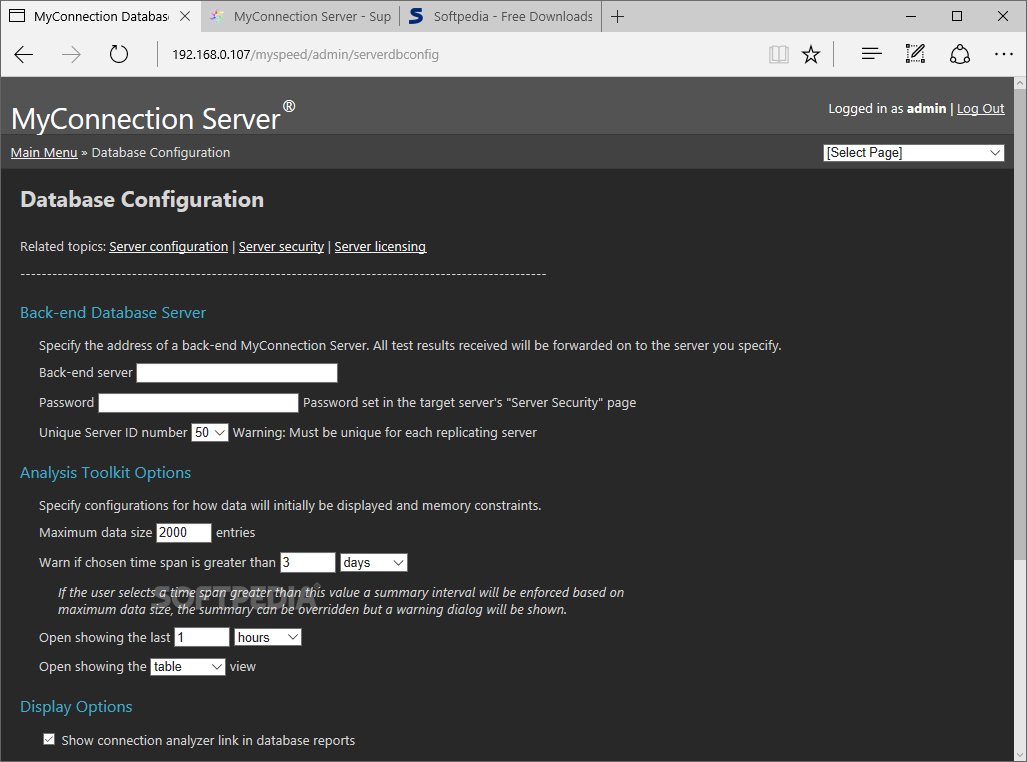
Task: Open the More actions ellipsis menu
Action: click(1003, 54)
